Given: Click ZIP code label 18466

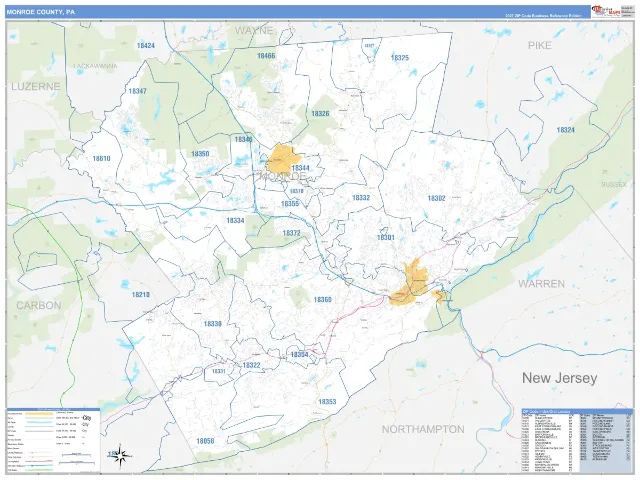Looking at the screenshot, I should click(266, 56).
